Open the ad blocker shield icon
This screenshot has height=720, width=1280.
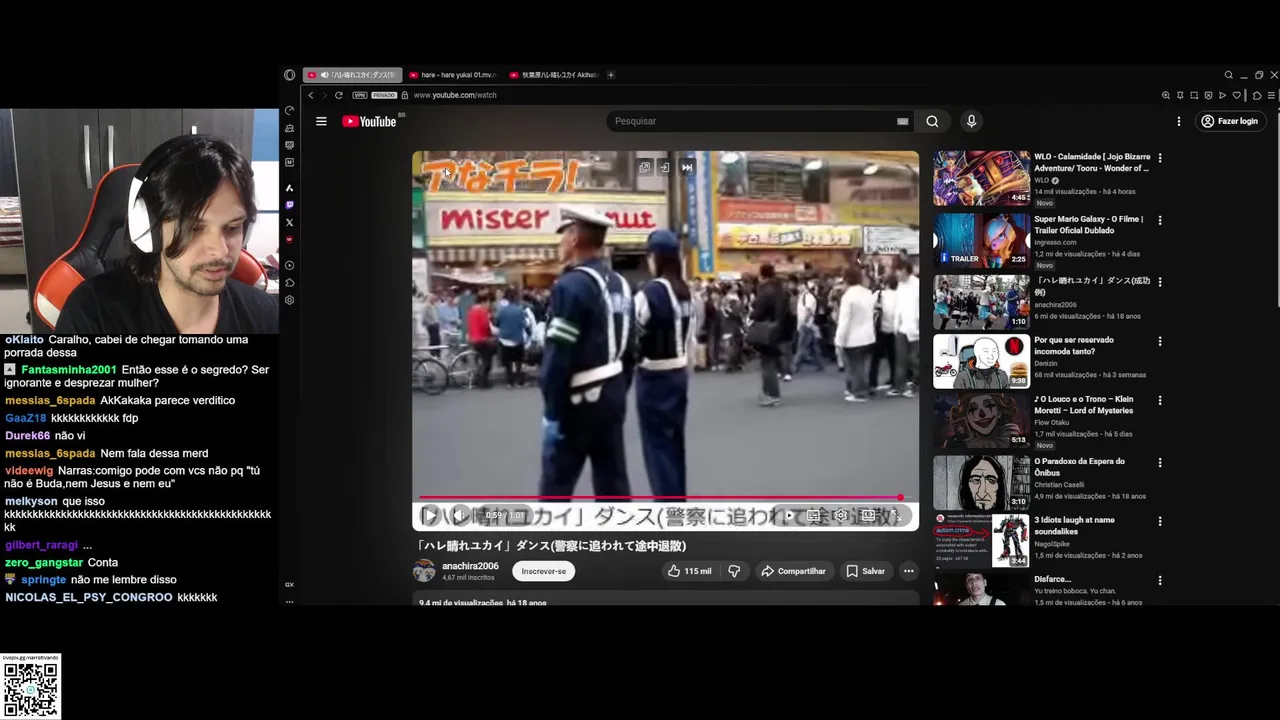click(x=1208, y=95)
